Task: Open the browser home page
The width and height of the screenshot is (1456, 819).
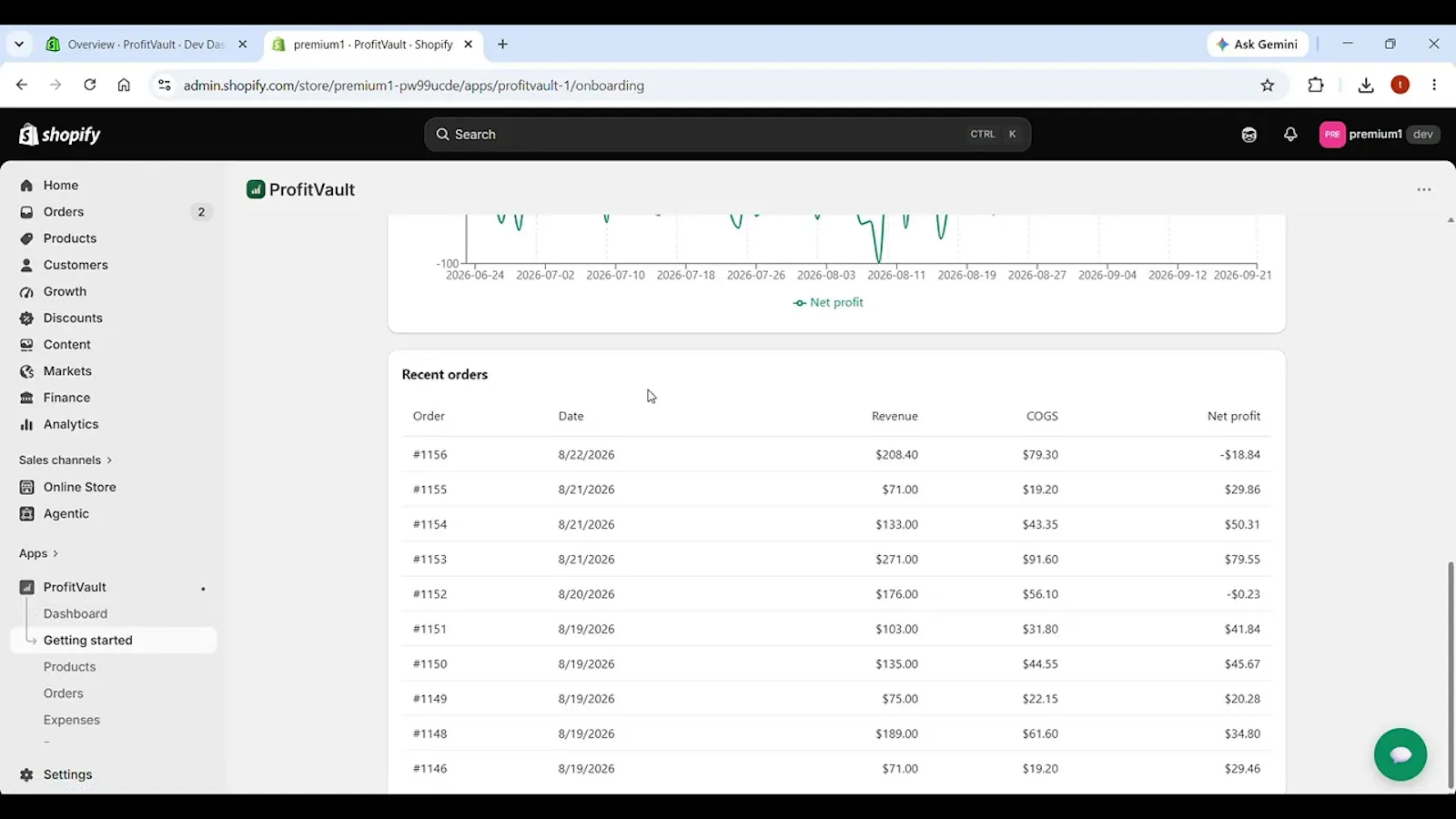Action: click(124, 85)
